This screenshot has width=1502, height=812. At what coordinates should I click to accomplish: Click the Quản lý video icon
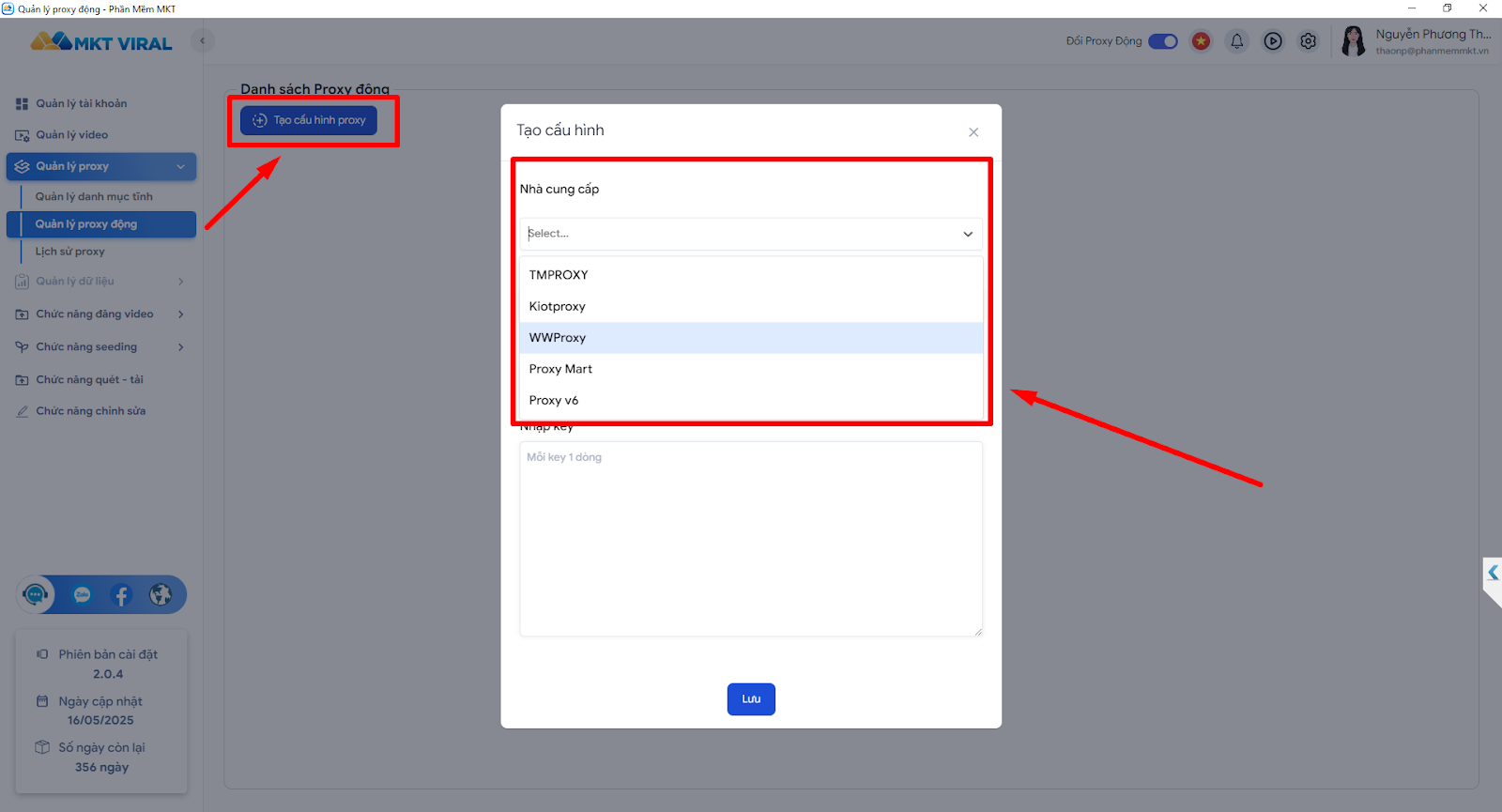click(x=22, y=135)
